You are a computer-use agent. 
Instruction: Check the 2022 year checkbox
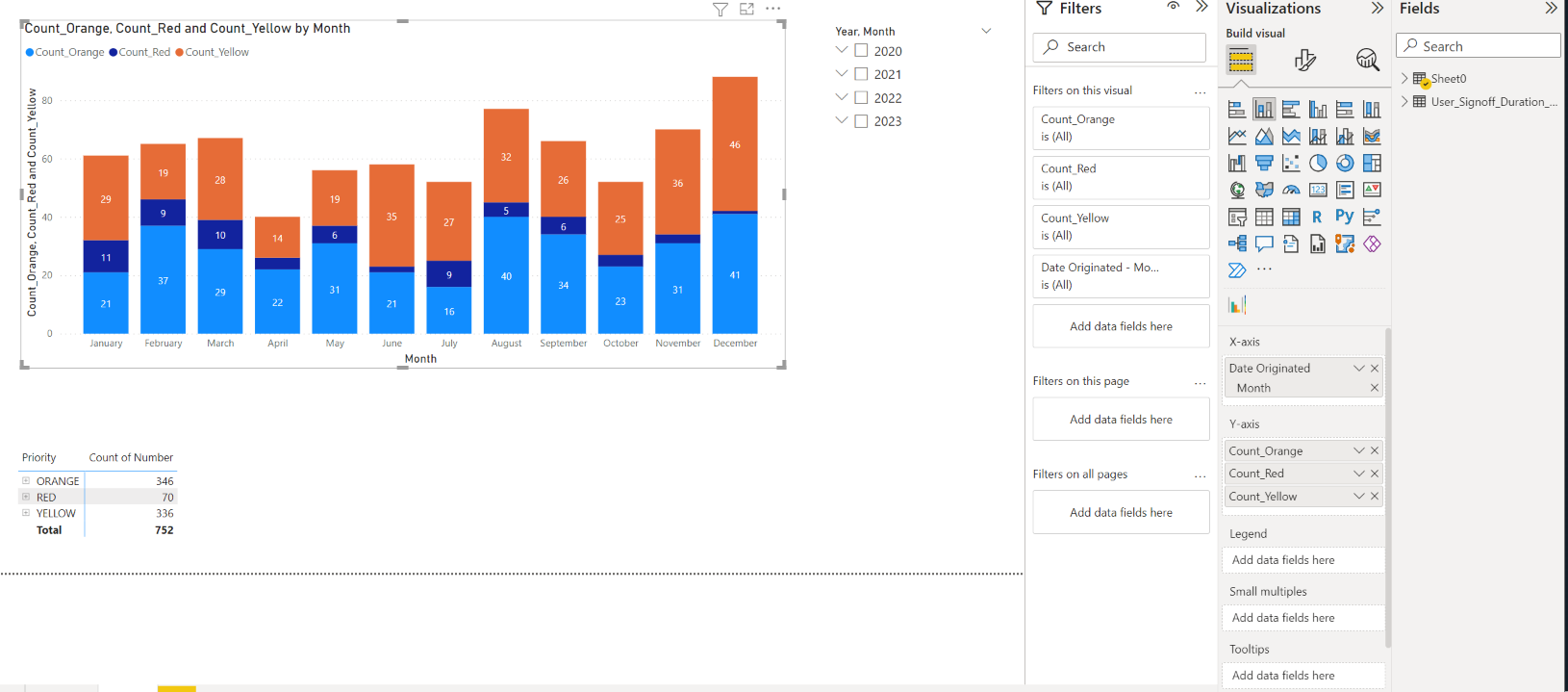tap(861, 97)
